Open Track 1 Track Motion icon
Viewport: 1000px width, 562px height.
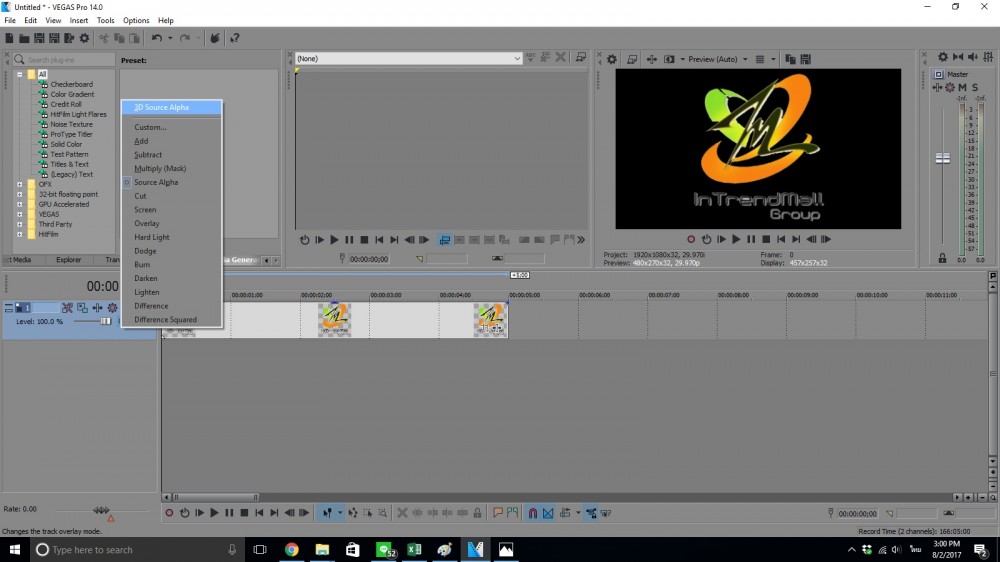click(82, 308)
